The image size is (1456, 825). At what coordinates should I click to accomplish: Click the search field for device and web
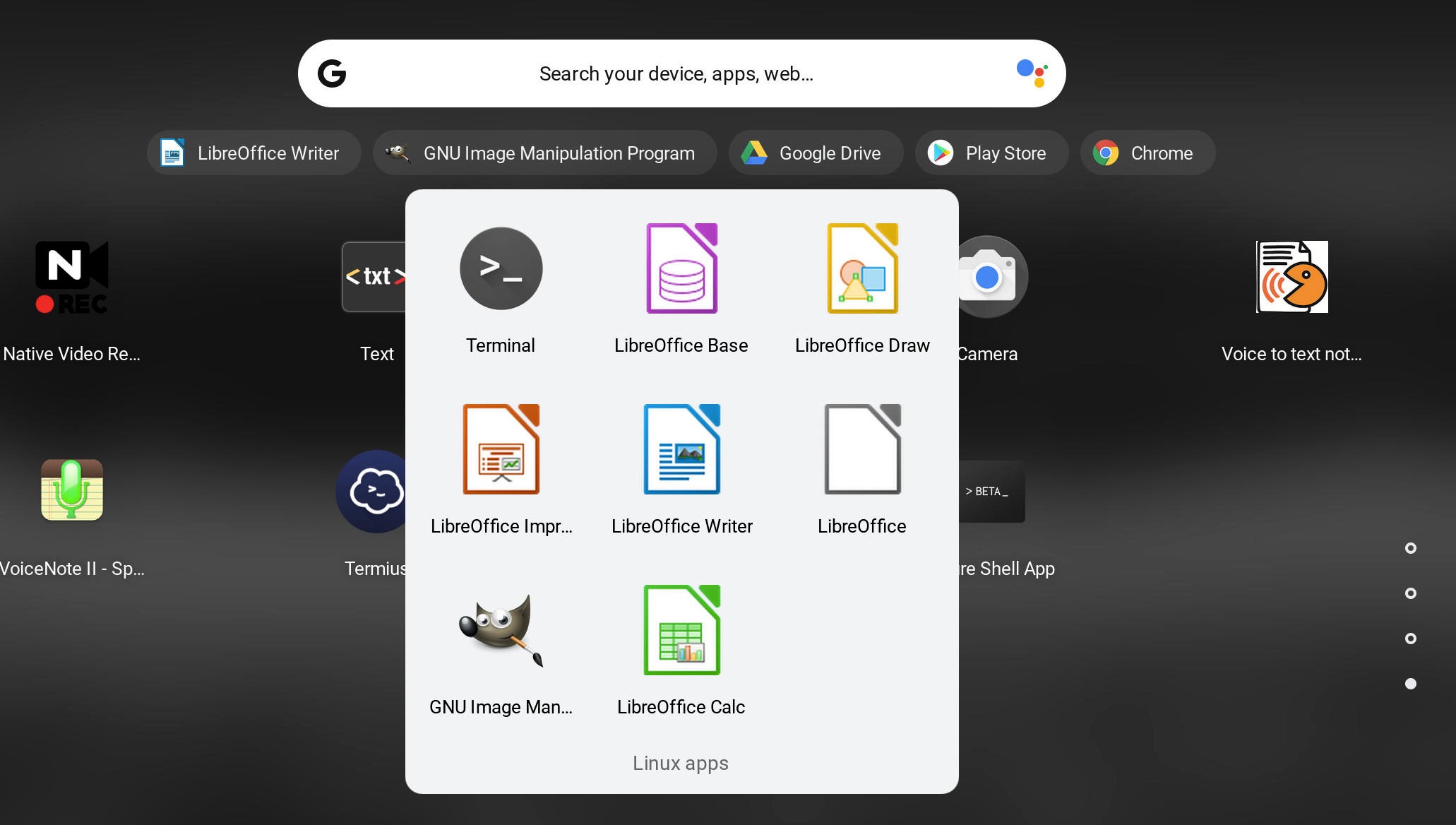681,73
